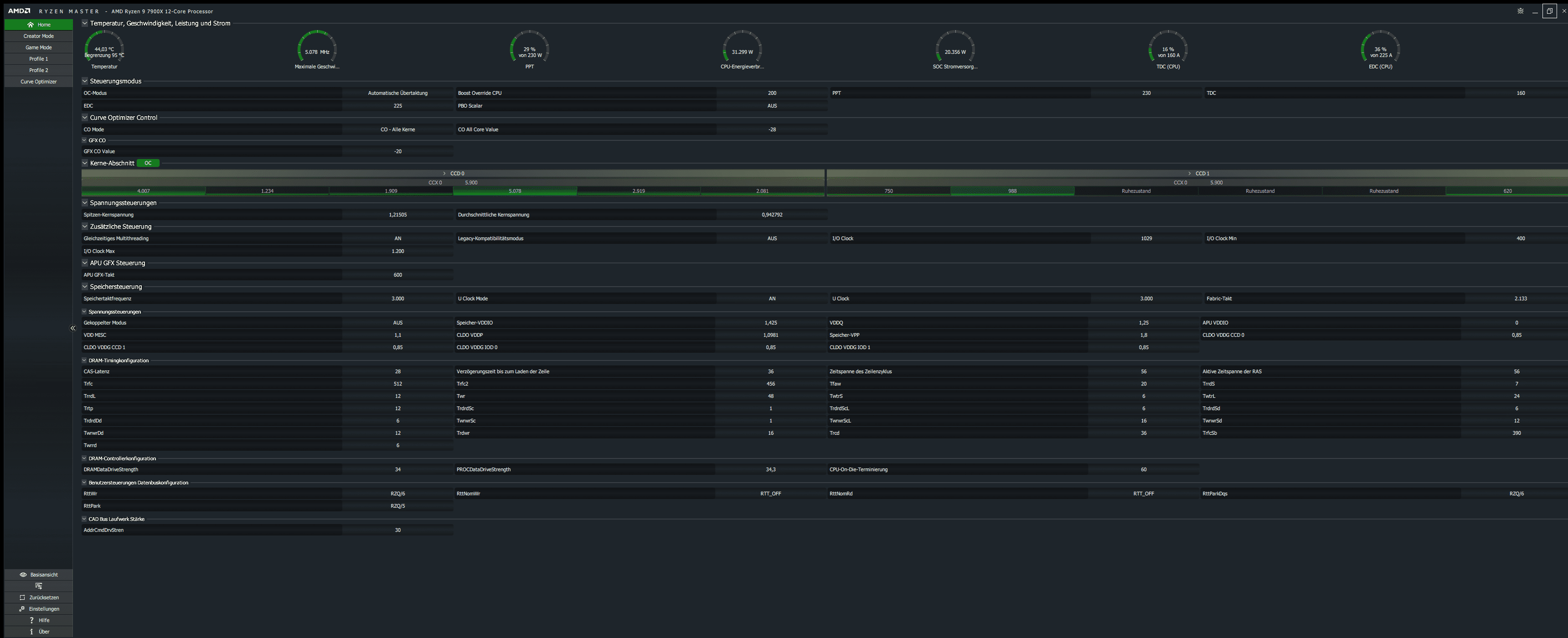This screenshot has height=638, width=1568.
Task: Click the CAS-Latenz value 28
Action: tap(397, 371)
